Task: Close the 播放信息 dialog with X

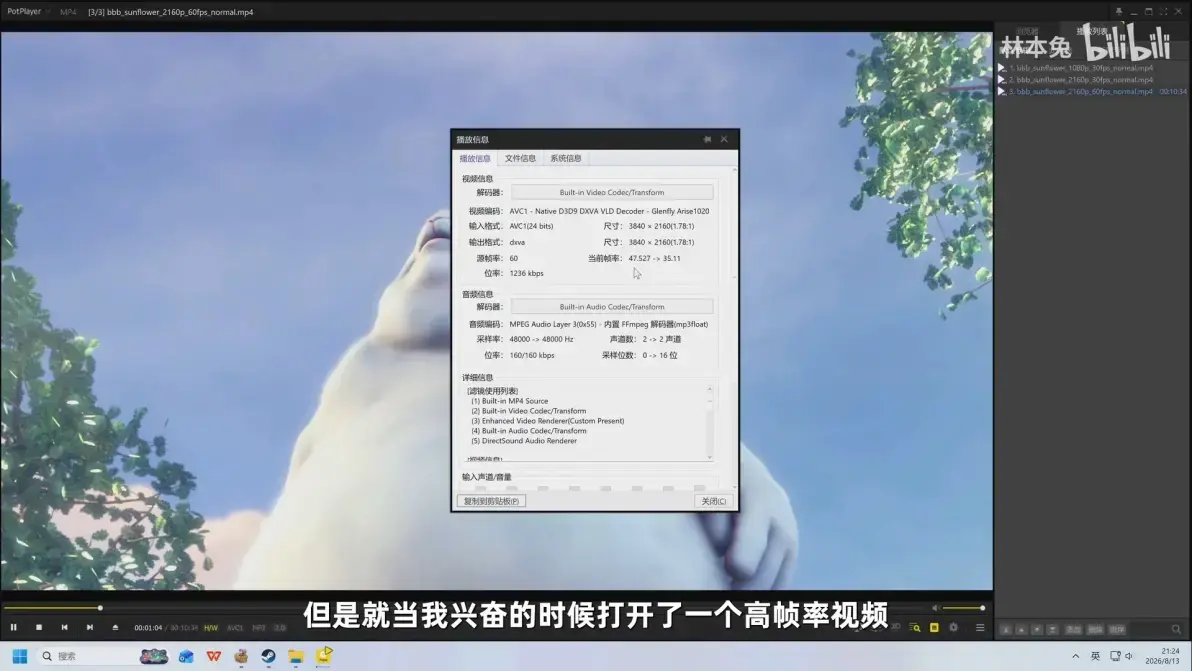Action: pos(724,140)
